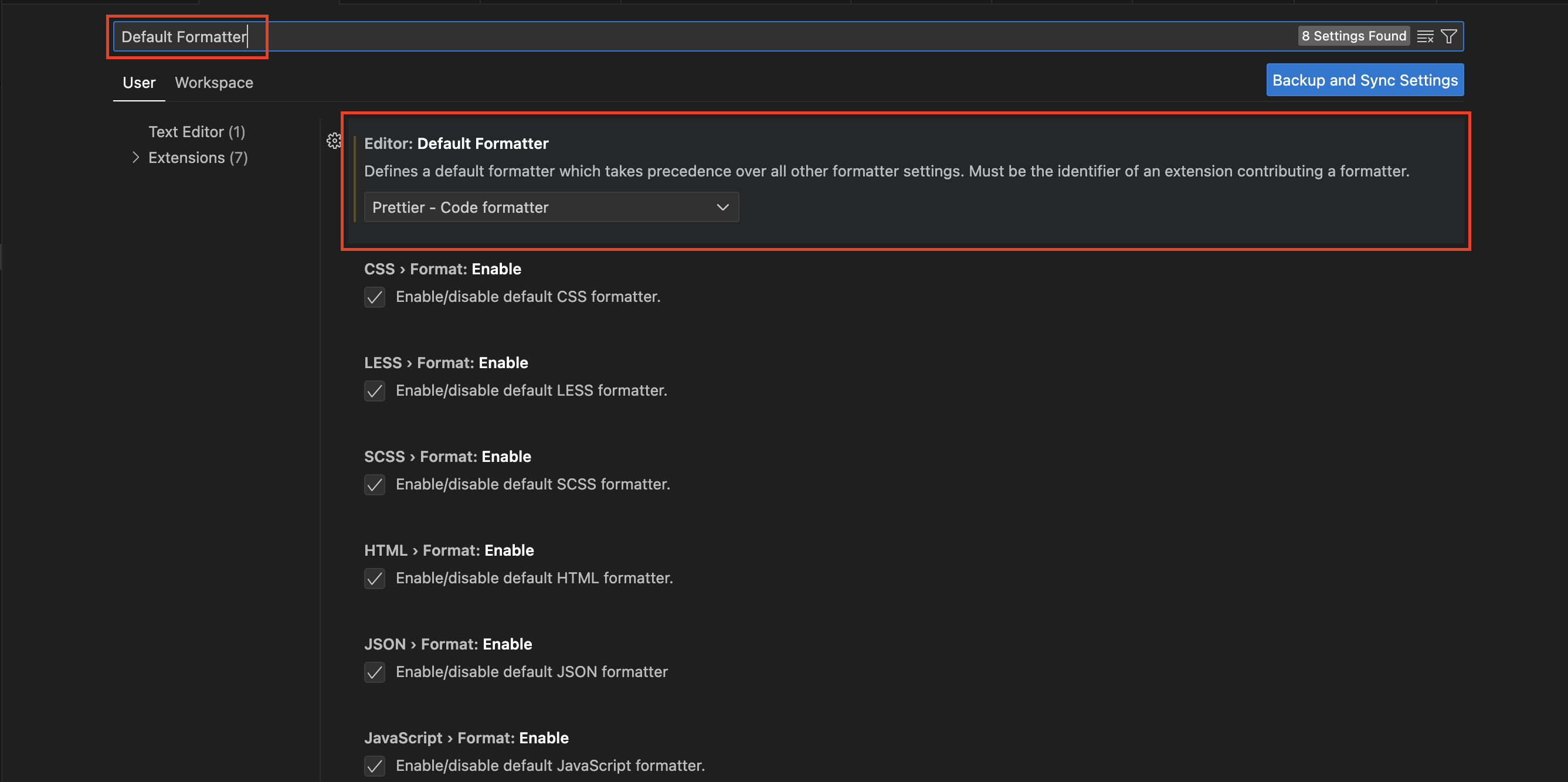Toggle the CSS Format Enable checkbox
This screenshot has height=782, width=1568.
click(374, 297)
